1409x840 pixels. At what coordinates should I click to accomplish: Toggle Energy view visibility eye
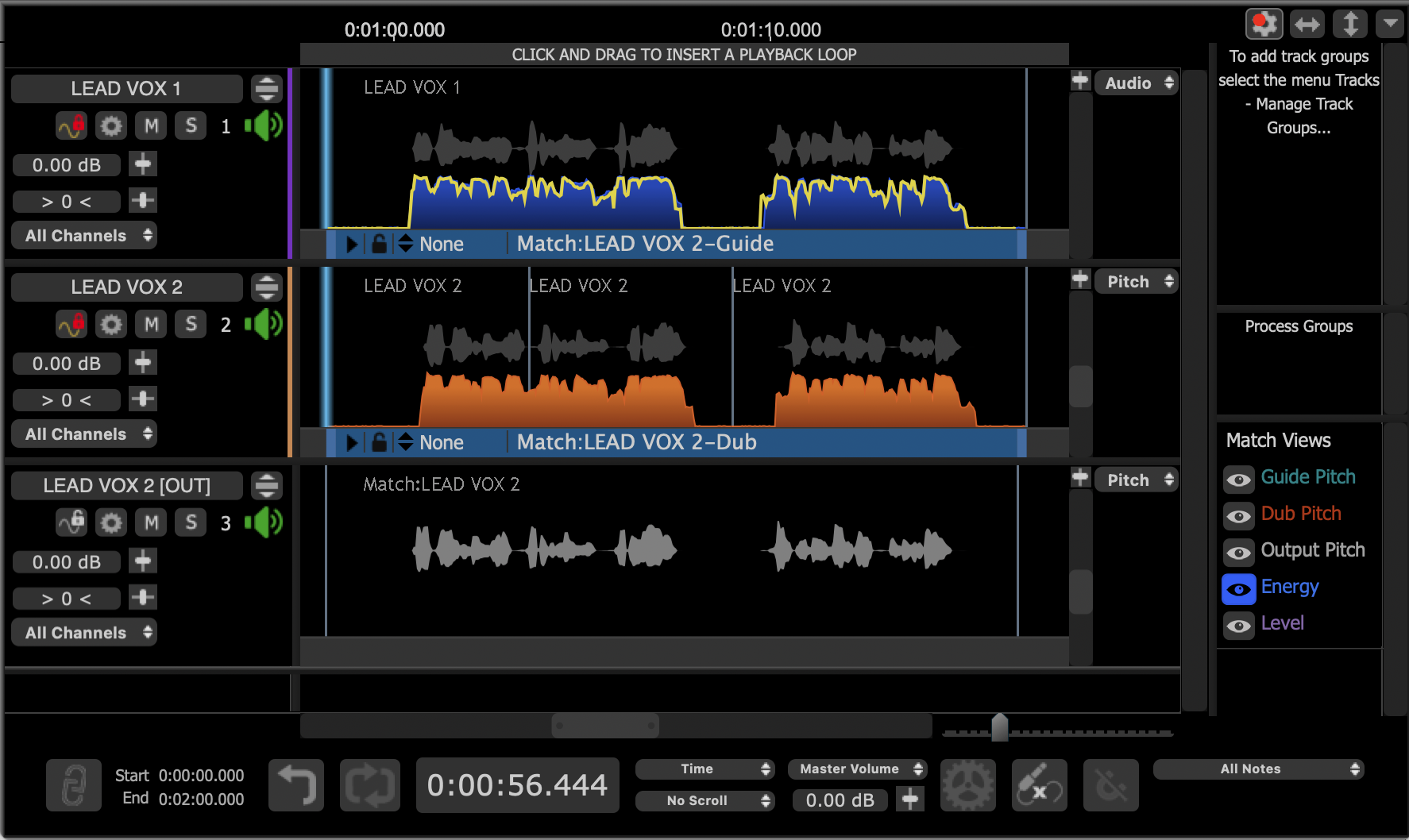pyautogui.click(x=1238, y=589)
